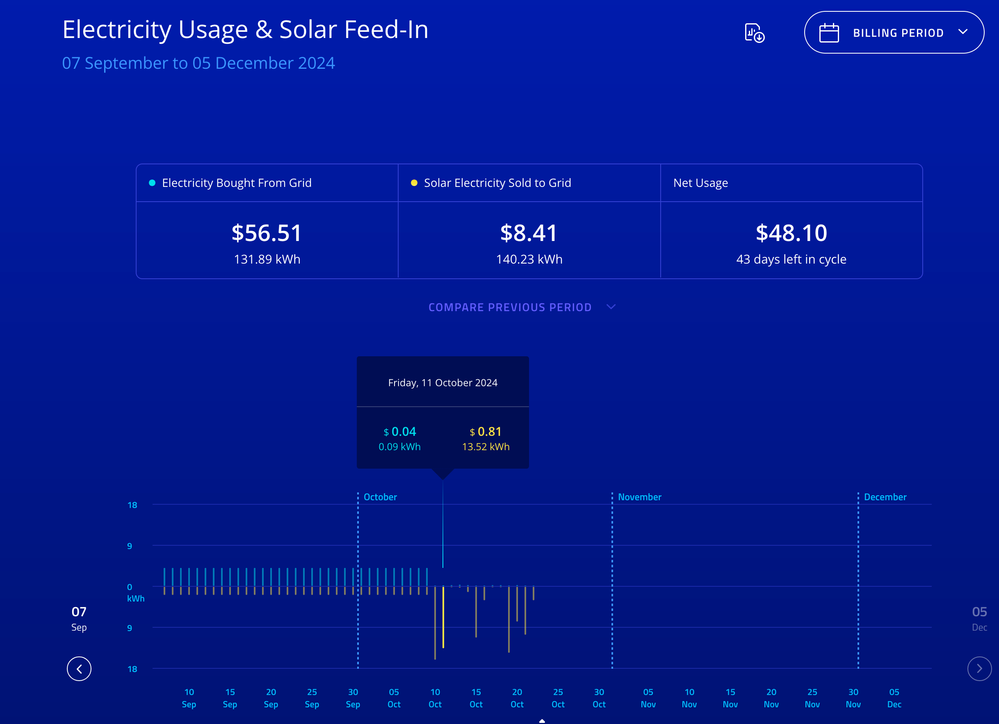Click the small triangle at bottom center
999x724 pixels.
pos(542,720)
